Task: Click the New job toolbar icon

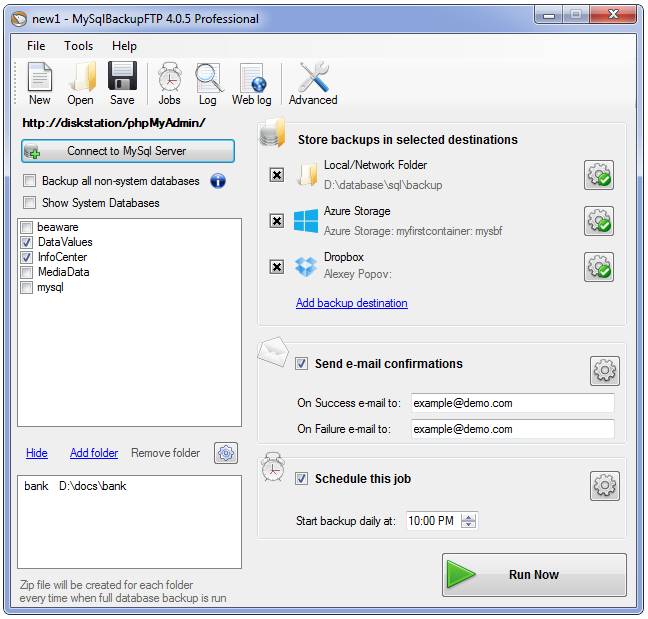Action: click(40, 83)
